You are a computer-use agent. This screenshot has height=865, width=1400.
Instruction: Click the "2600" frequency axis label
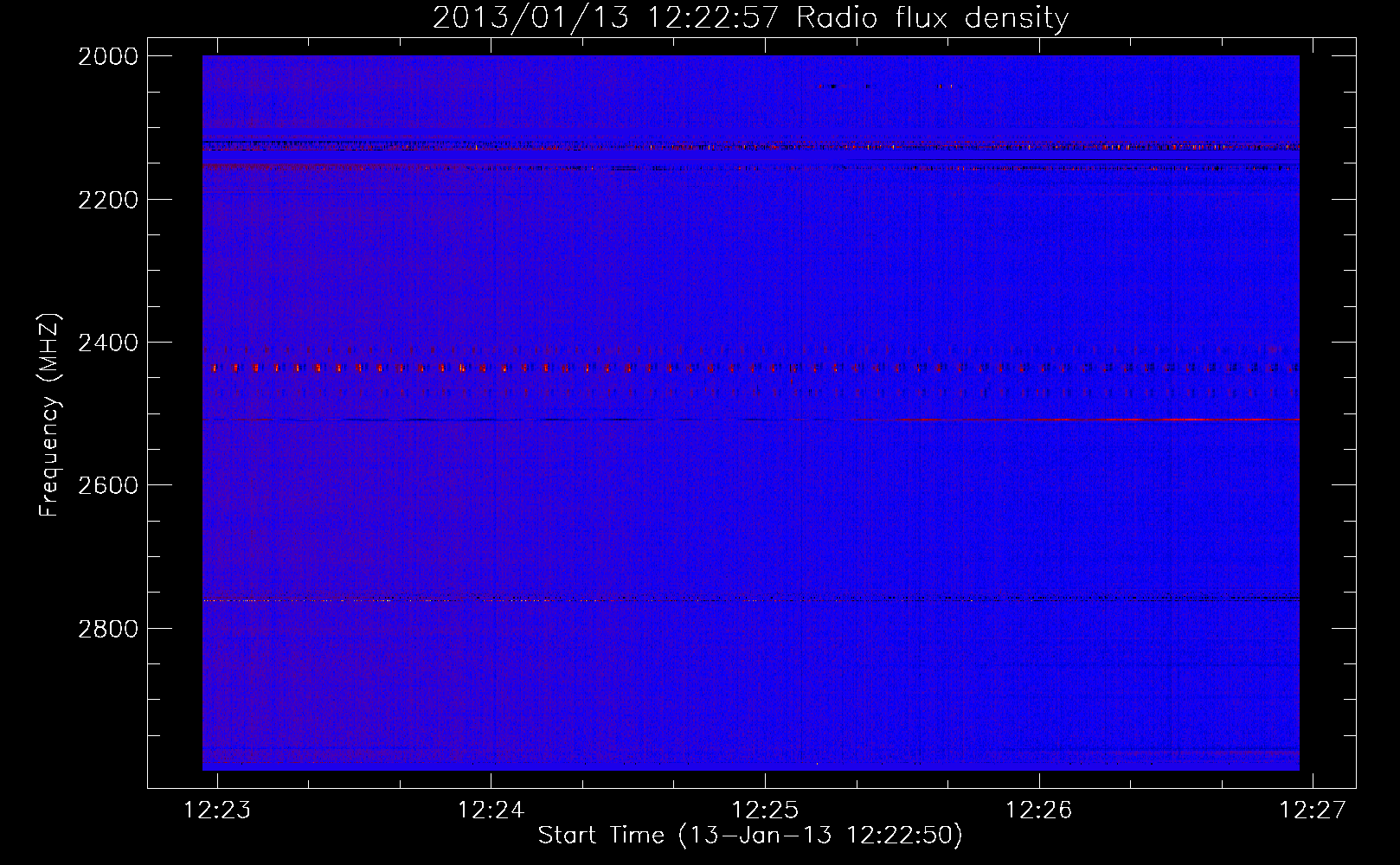tap(108, 485)
